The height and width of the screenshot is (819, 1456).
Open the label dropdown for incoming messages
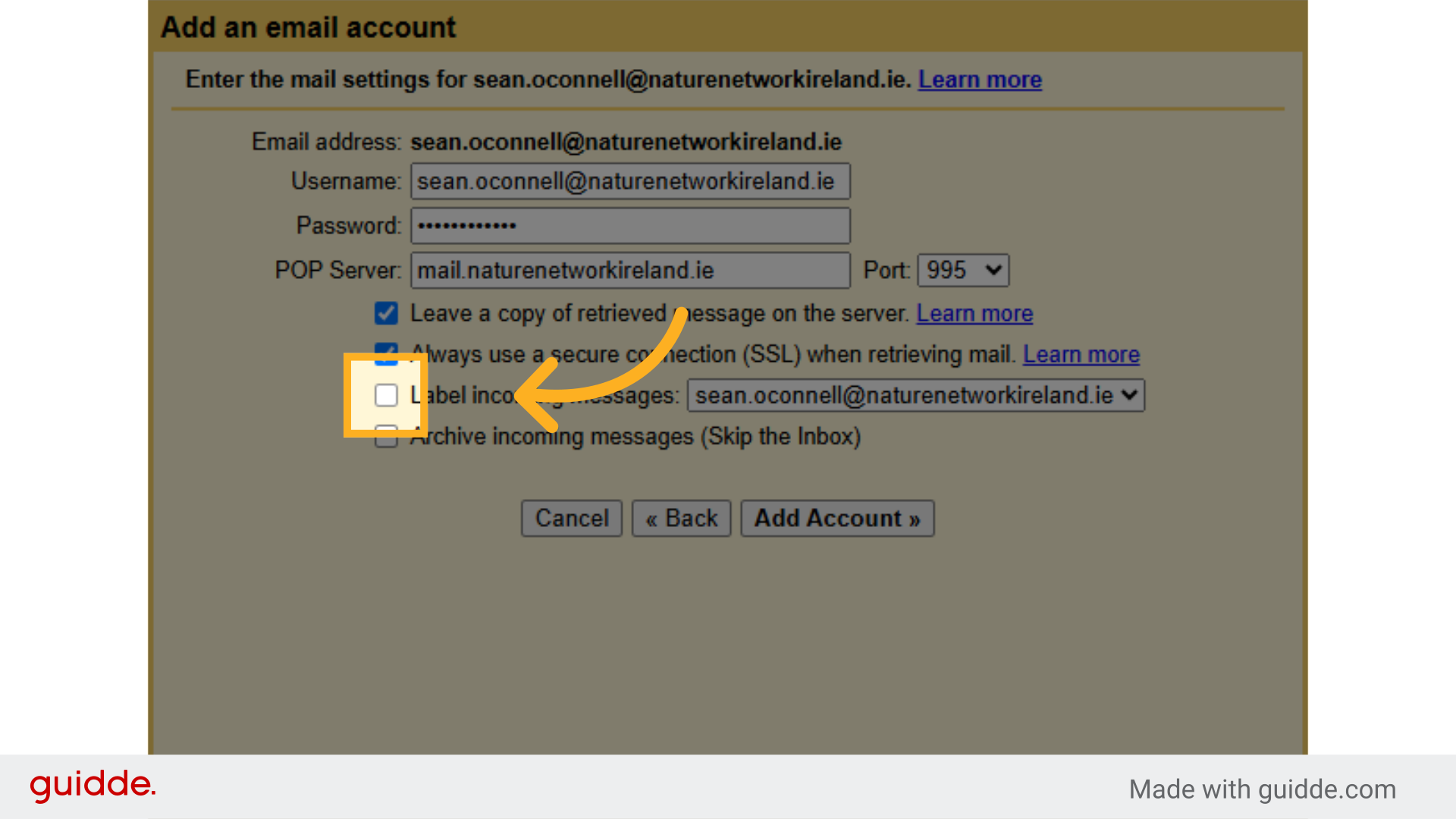pyautogui.click(x=915, y=395)
